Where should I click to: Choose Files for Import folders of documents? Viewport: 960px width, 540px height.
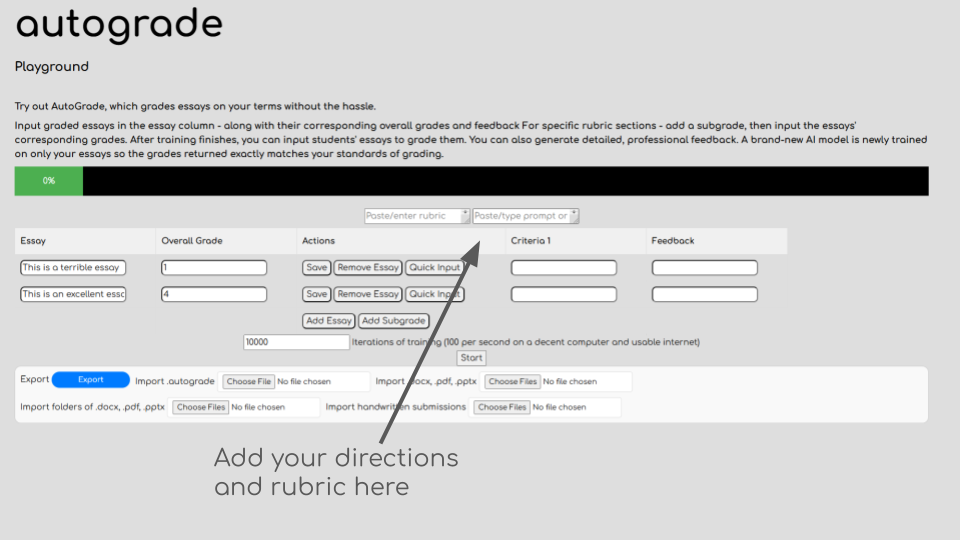click(x=201, y=407)
